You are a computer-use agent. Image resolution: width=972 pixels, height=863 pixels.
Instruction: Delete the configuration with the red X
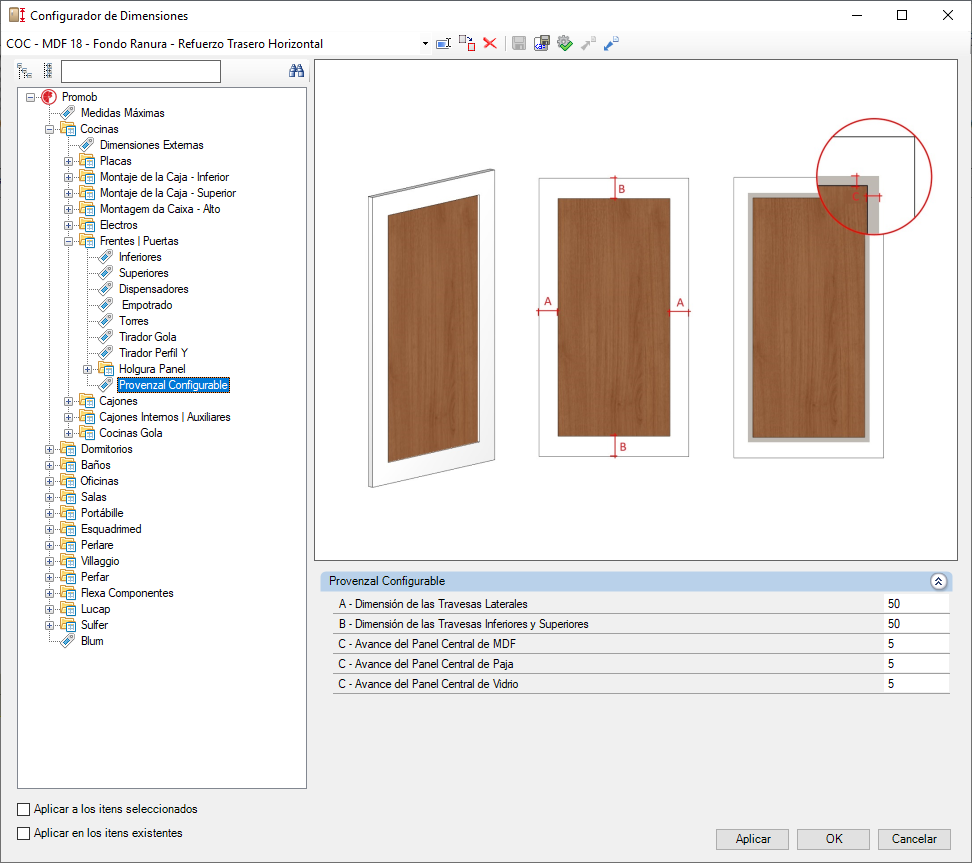click(490, 43)
